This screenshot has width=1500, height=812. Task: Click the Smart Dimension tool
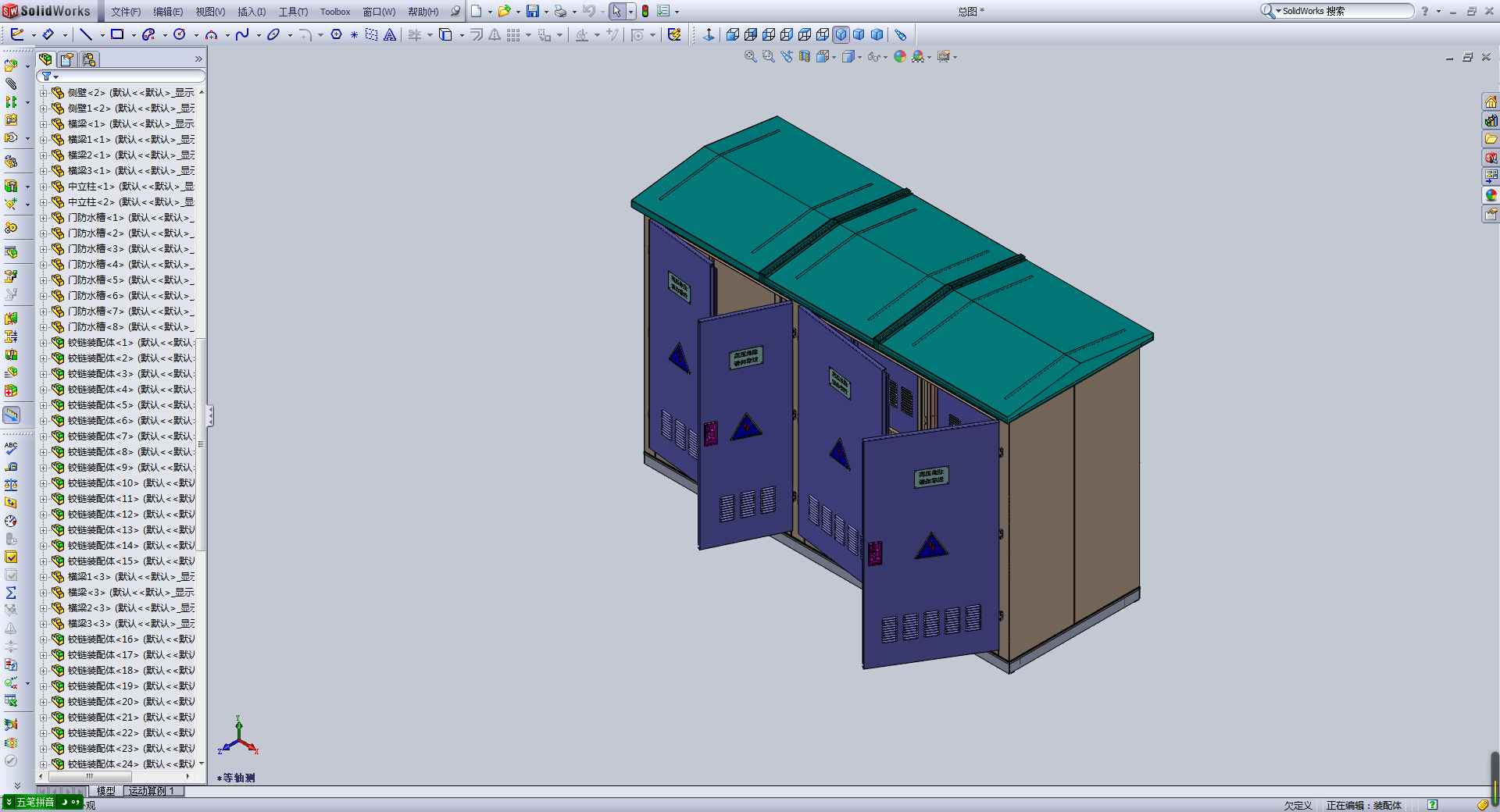(48, 34)
